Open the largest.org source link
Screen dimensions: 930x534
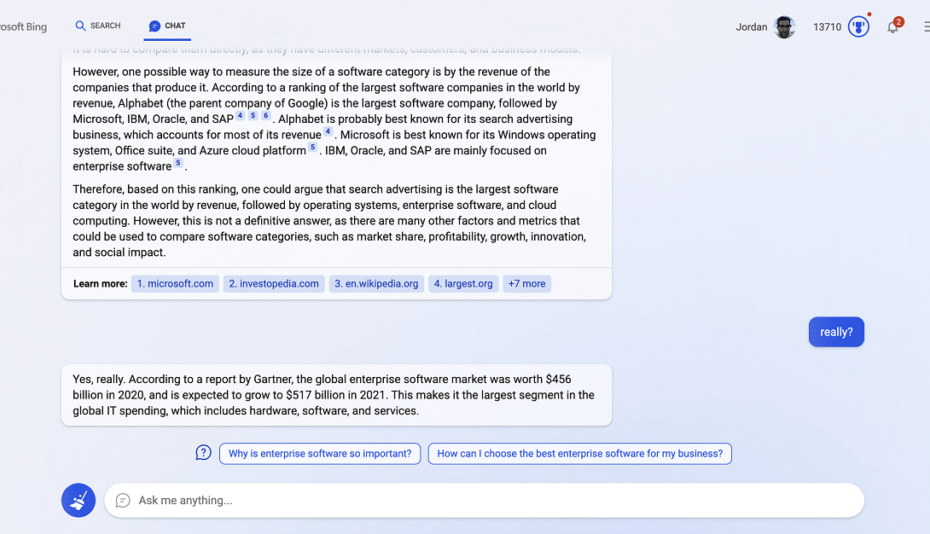(463, 284)
